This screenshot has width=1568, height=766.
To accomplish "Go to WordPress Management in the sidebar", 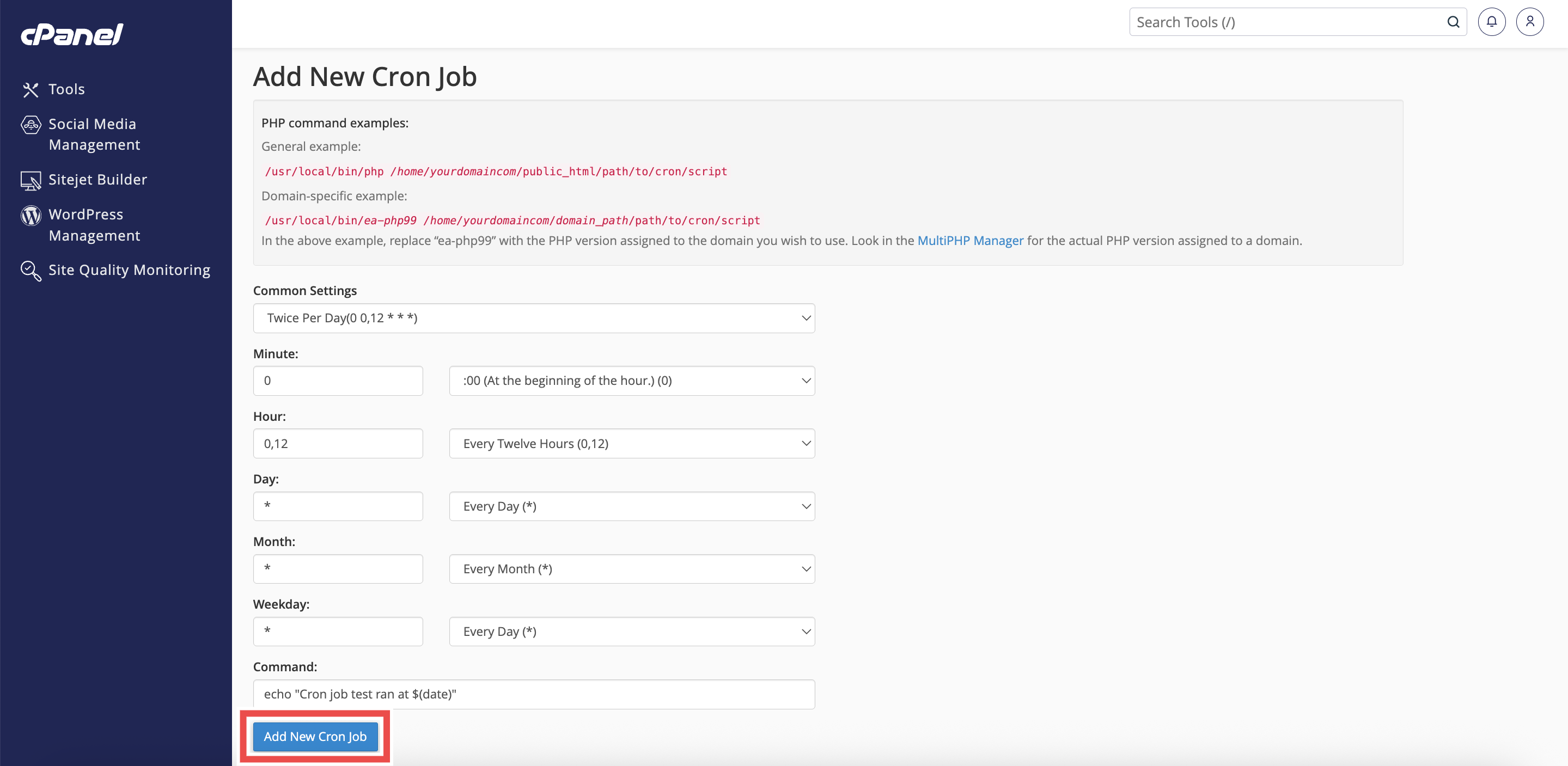I will click(94, 224).
